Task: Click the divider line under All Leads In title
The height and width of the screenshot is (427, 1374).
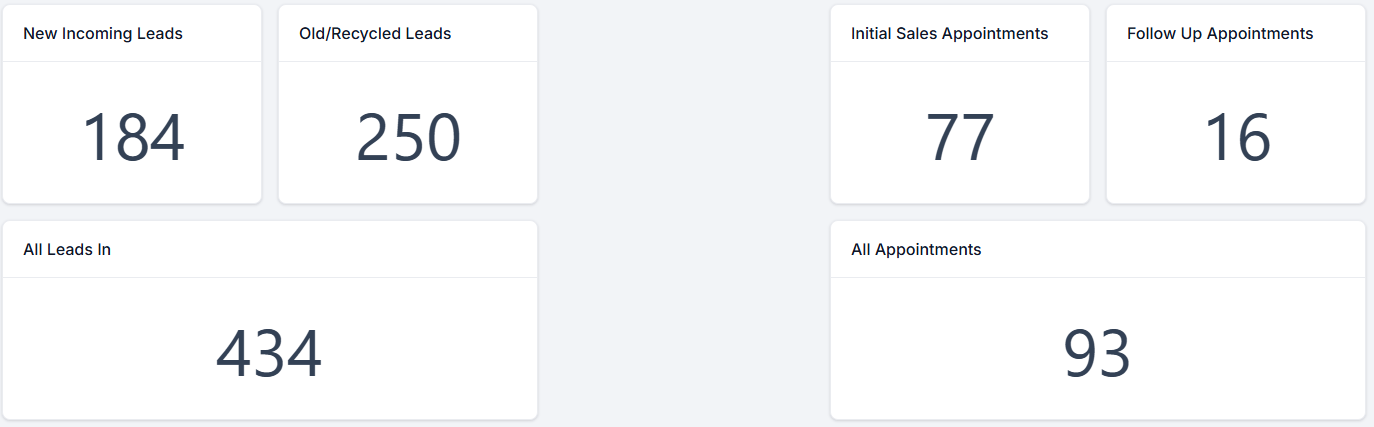Action: point(270,277)
